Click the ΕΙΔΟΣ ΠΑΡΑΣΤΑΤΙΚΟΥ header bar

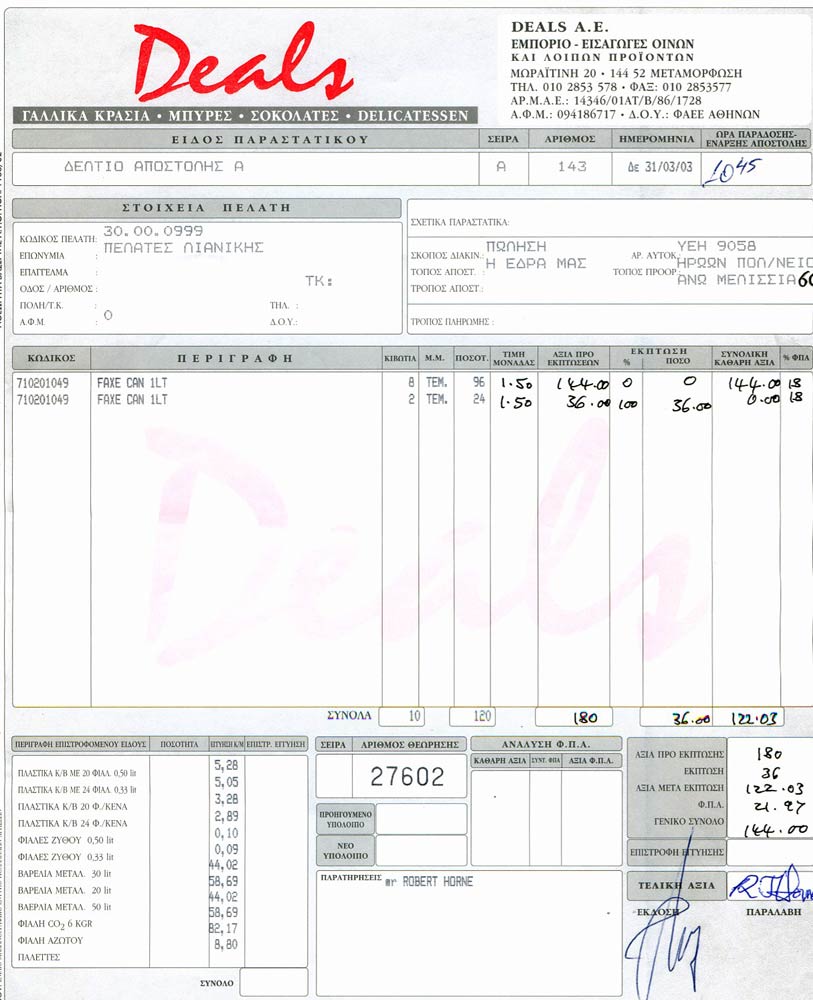click(x=245, y=139)
